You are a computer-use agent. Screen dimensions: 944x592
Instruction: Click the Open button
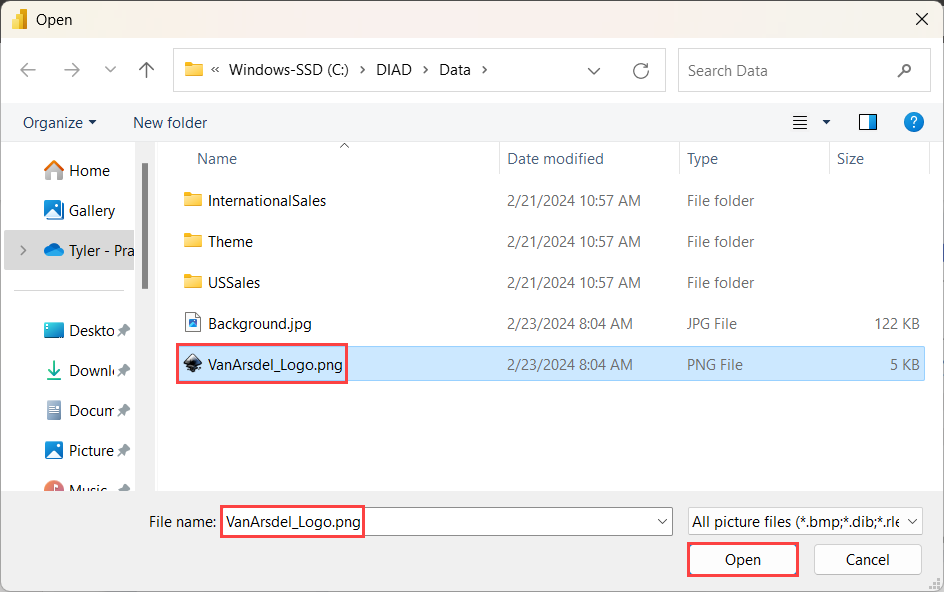click(x=743, y=559)
